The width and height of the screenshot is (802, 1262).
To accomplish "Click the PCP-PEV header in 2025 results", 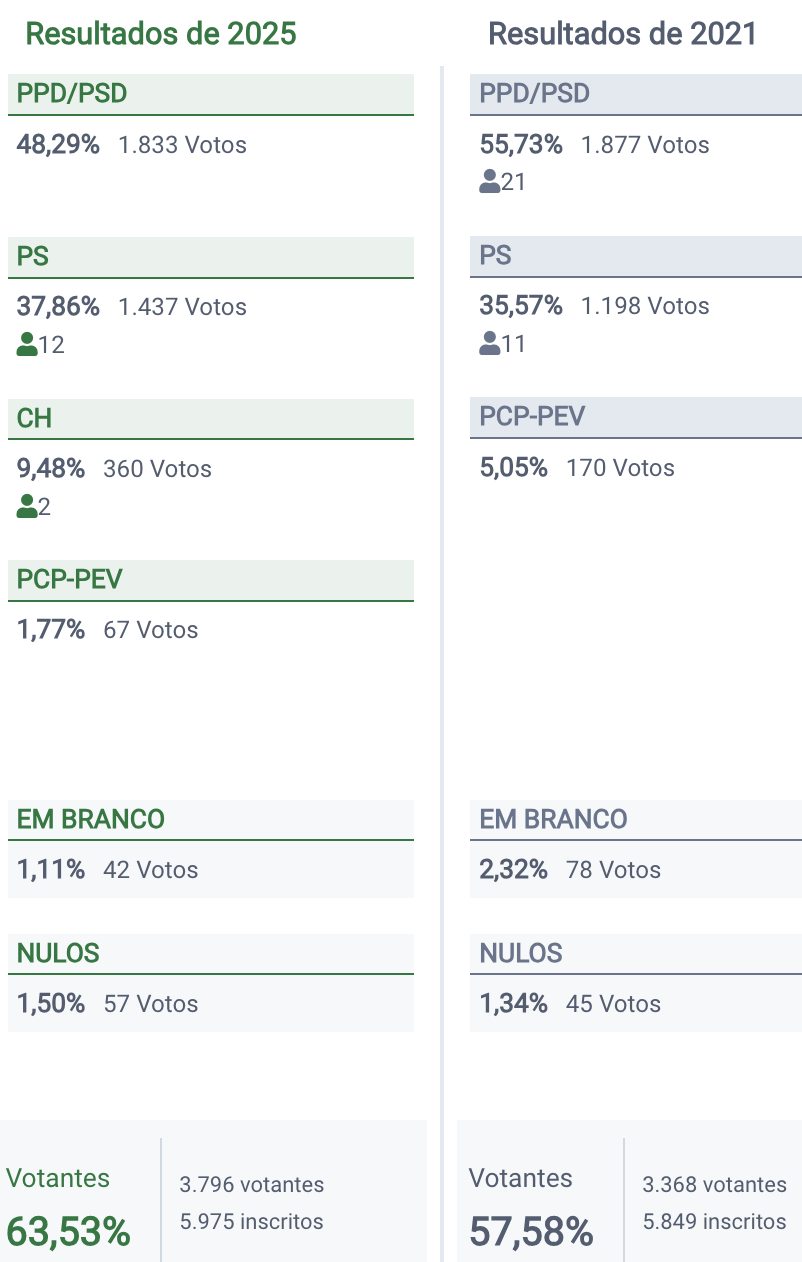I will click(70, 579).
